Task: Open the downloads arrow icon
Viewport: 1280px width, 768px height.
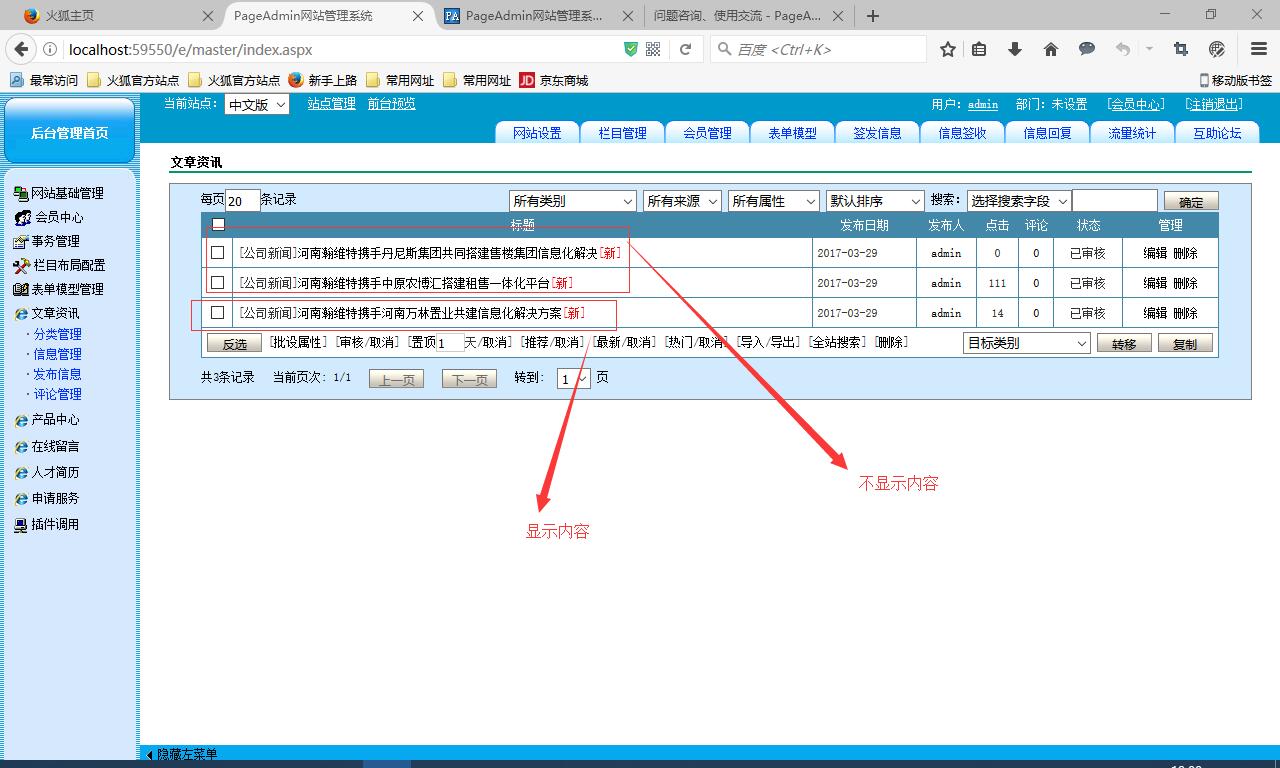Action: click(x=1014, y=49)
